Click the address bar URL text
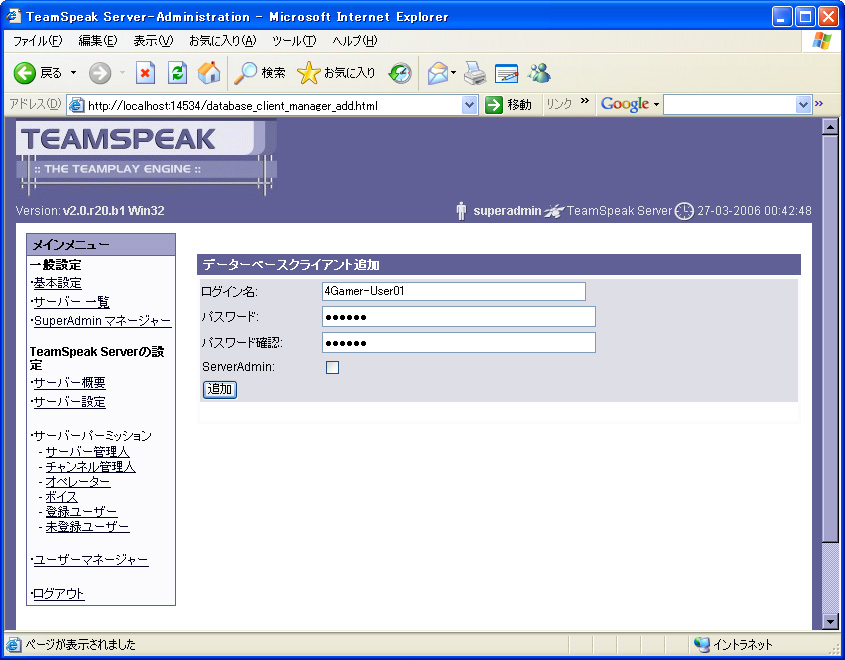Image resolution: width=845 pixels, height=660 pixels. (x=233, y=106)
